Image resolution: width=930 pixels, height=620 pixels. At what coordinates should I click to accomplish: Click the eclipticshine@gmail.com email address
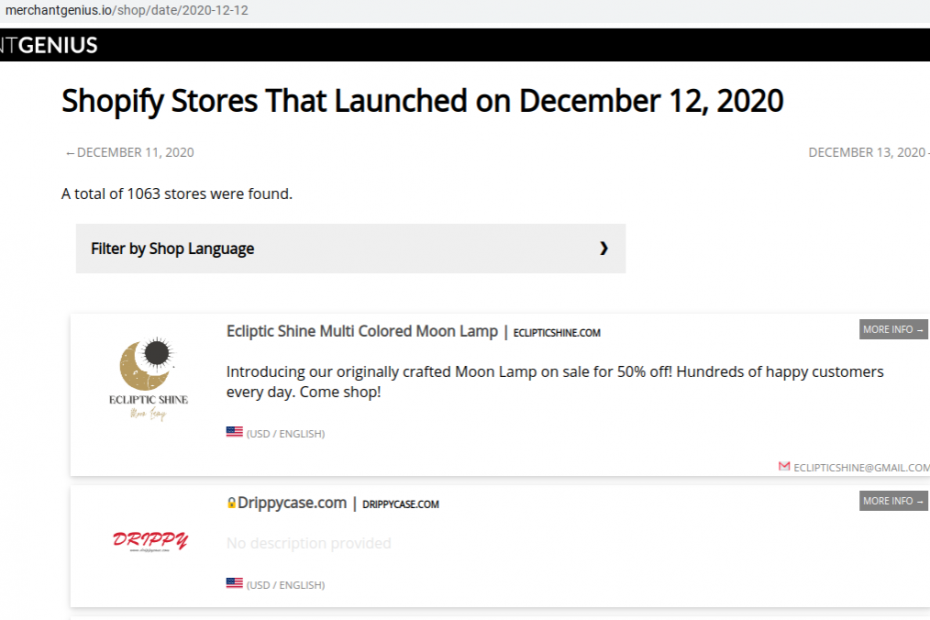[x=861, y=468]
